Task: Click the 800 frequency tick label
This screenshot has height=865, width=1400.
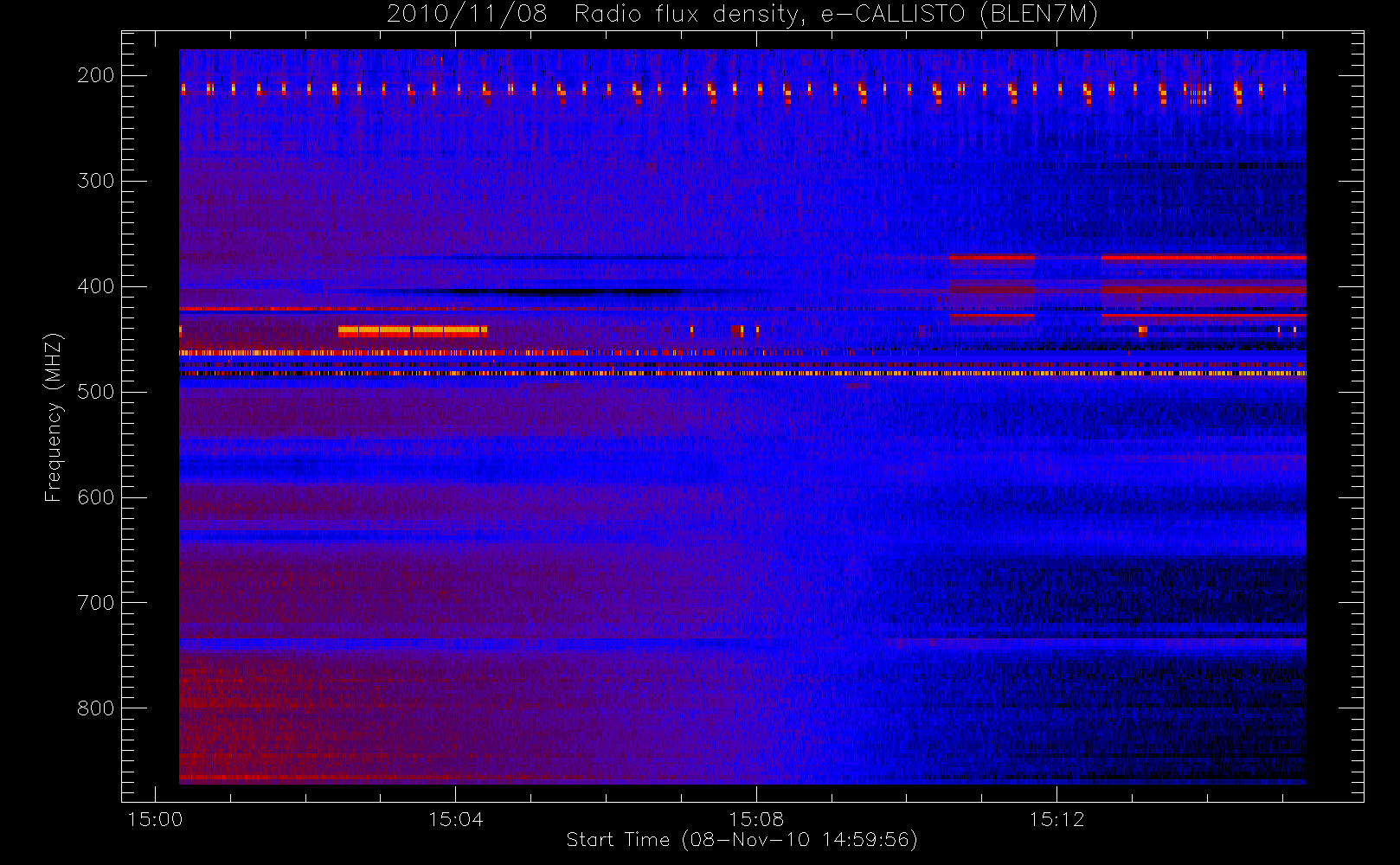Action: click(x=96, y=708)
